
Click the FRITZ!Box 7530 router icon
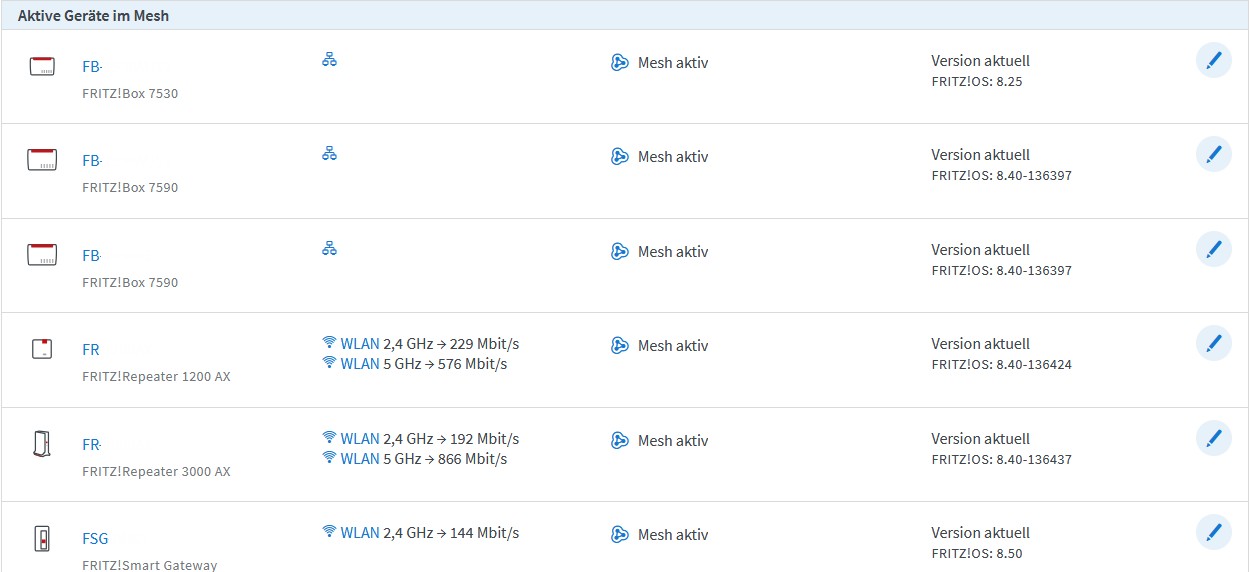[x=42, y=67]
